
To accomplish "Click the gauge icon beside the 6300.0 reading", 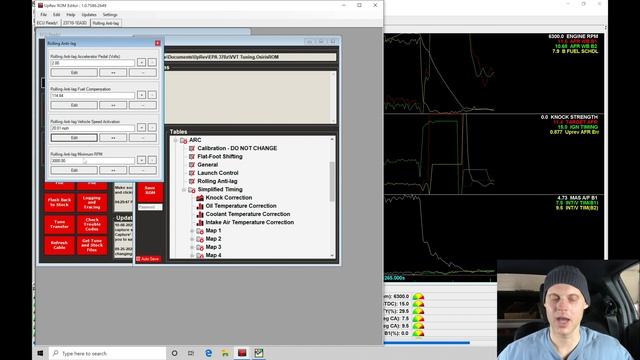I will coord(418,296).
